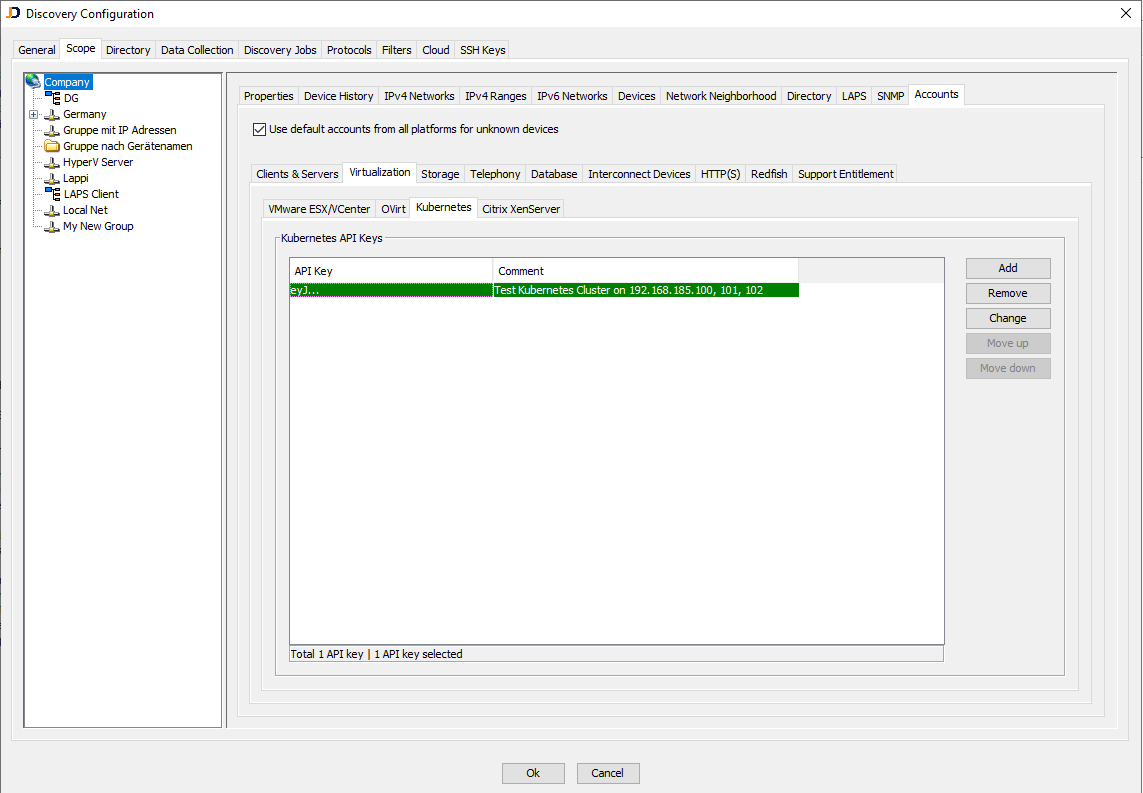Select the Lappi group icon
This screenshot has width=1143, height=793.
(x=50, y=177)
